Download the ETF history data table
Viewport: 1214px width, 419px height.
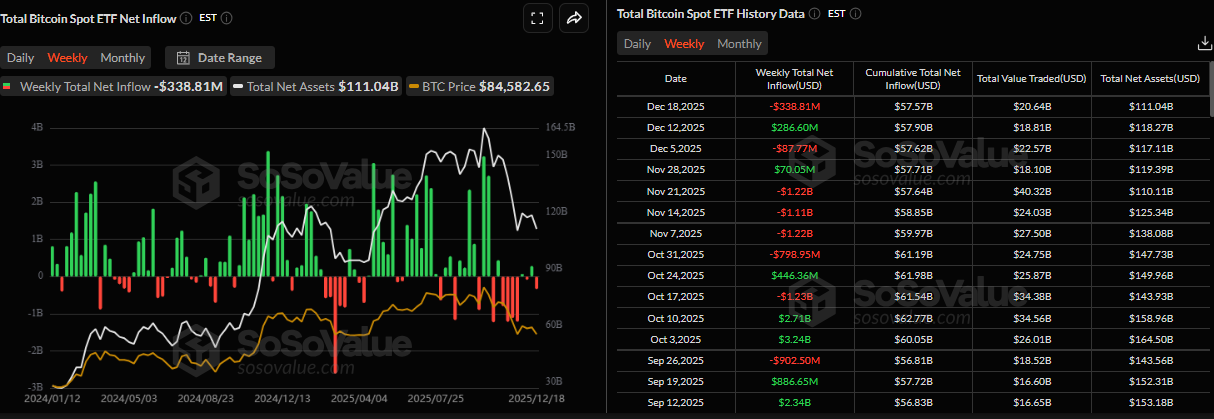point(1203,43)
